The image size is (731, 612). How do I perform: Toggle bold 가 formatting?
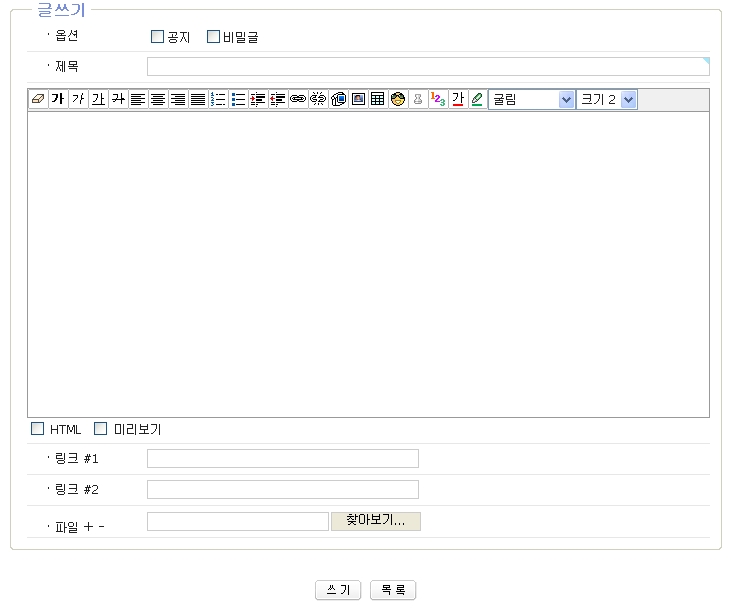coord(58,99)
